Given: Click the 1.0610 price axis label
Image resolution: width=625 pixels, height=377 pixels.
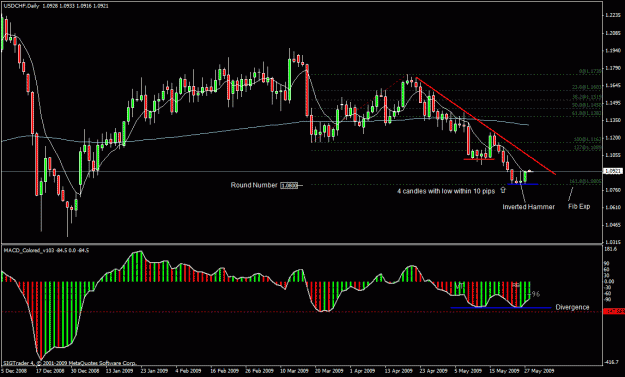Looking at the screenshot, I should point(613,207).
